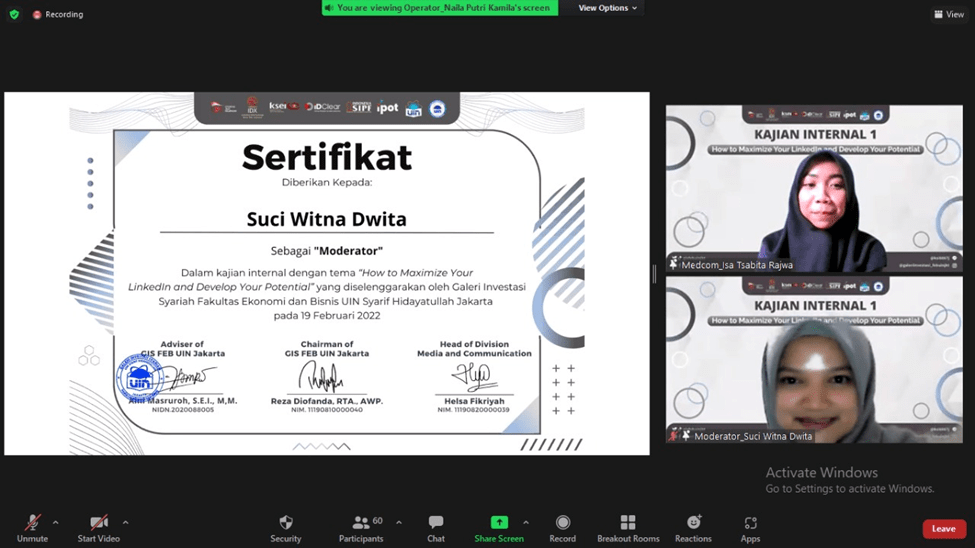
Task: Select Moderator_Suci Witna Dwita video tile
Action: [814, 360]
